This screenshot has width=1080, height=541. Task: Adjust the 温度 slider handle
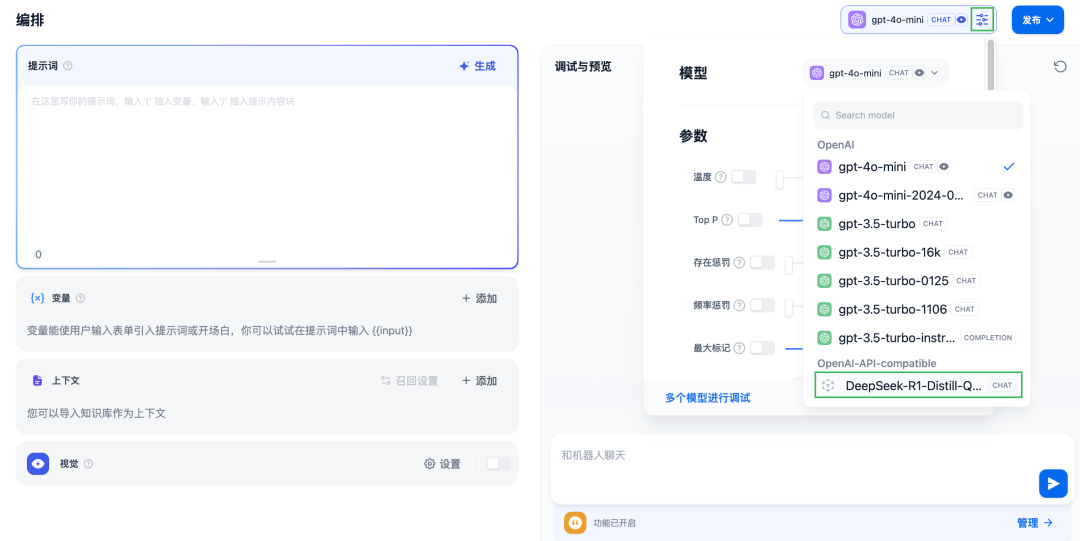[x=780, y=179]
